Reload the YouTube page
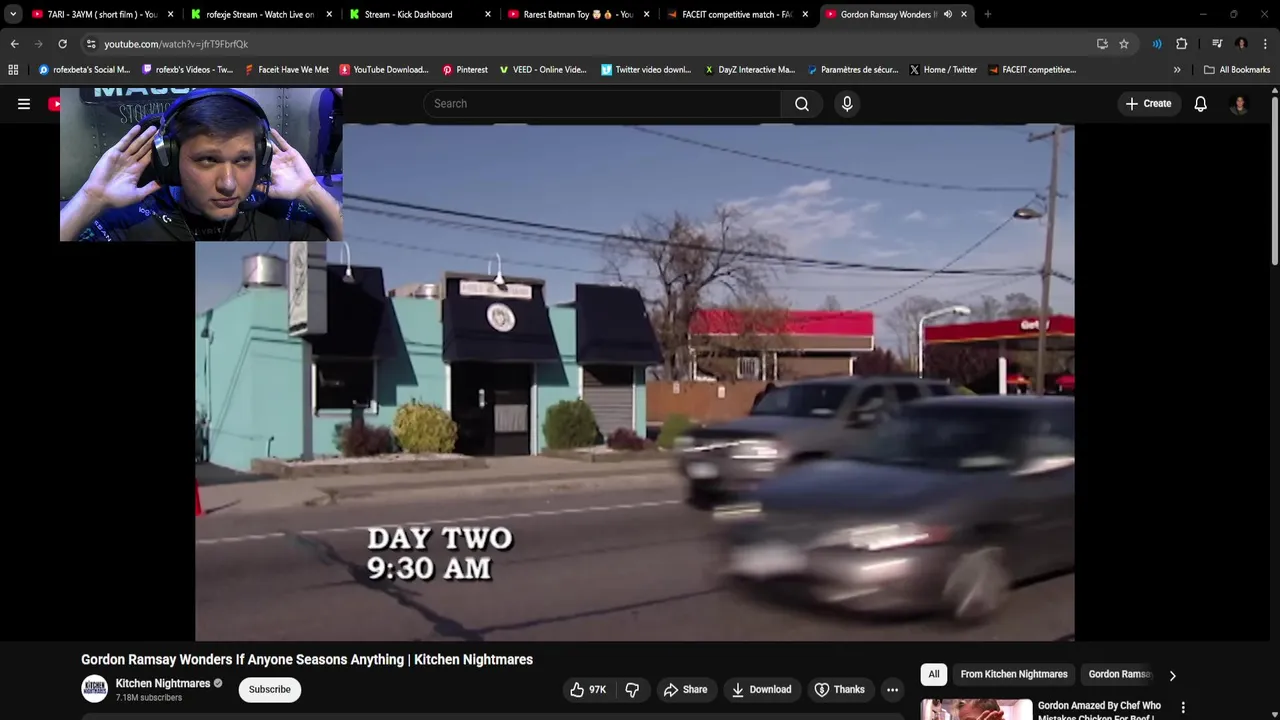 [x=62, y=44]
